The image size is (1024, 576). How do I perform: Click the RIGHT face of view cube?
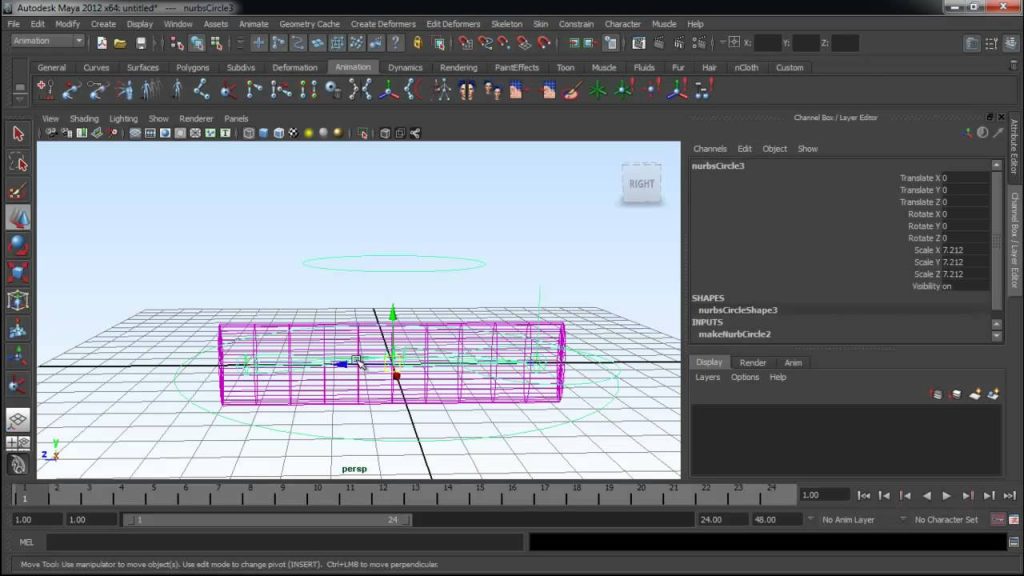[641, 184]
